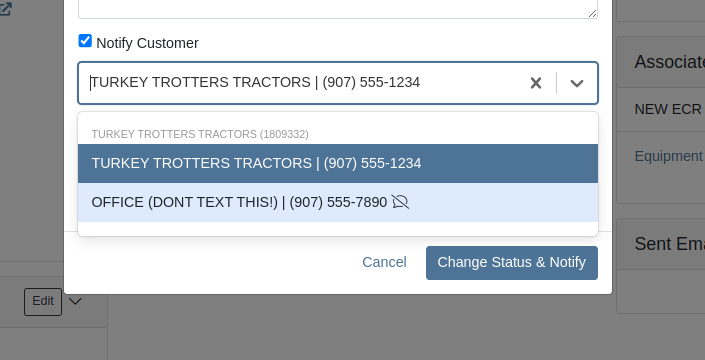
Task: Click the Sent Emails panel heading
Action: tap(669, 244)
